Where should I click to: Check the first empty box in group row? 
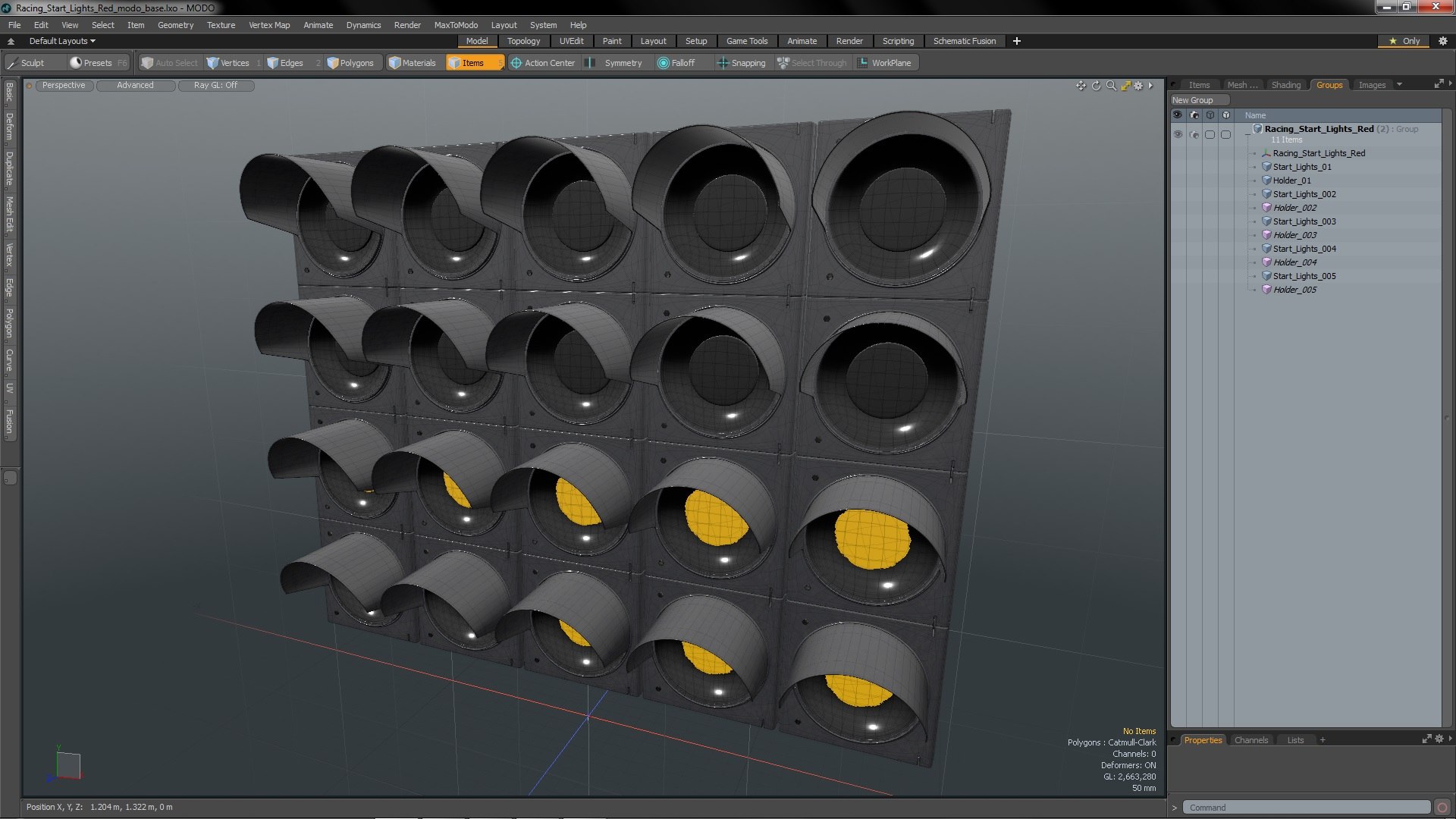(x=1210, y=134)
